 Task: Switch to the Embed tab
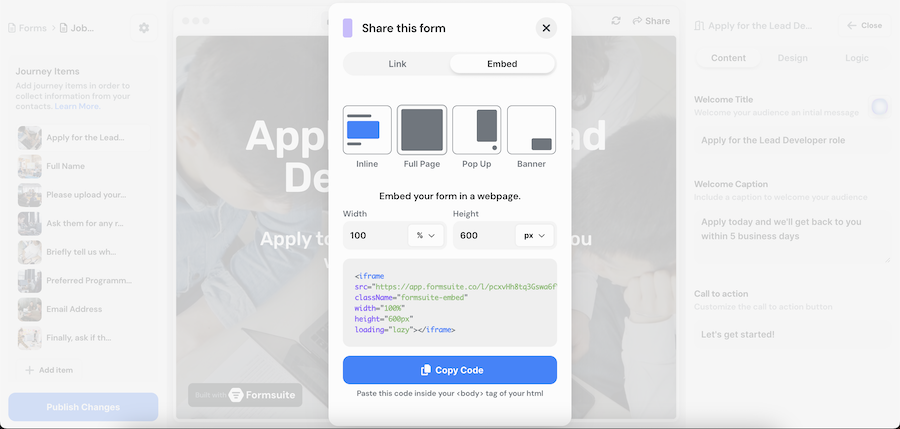pos(502,64)
